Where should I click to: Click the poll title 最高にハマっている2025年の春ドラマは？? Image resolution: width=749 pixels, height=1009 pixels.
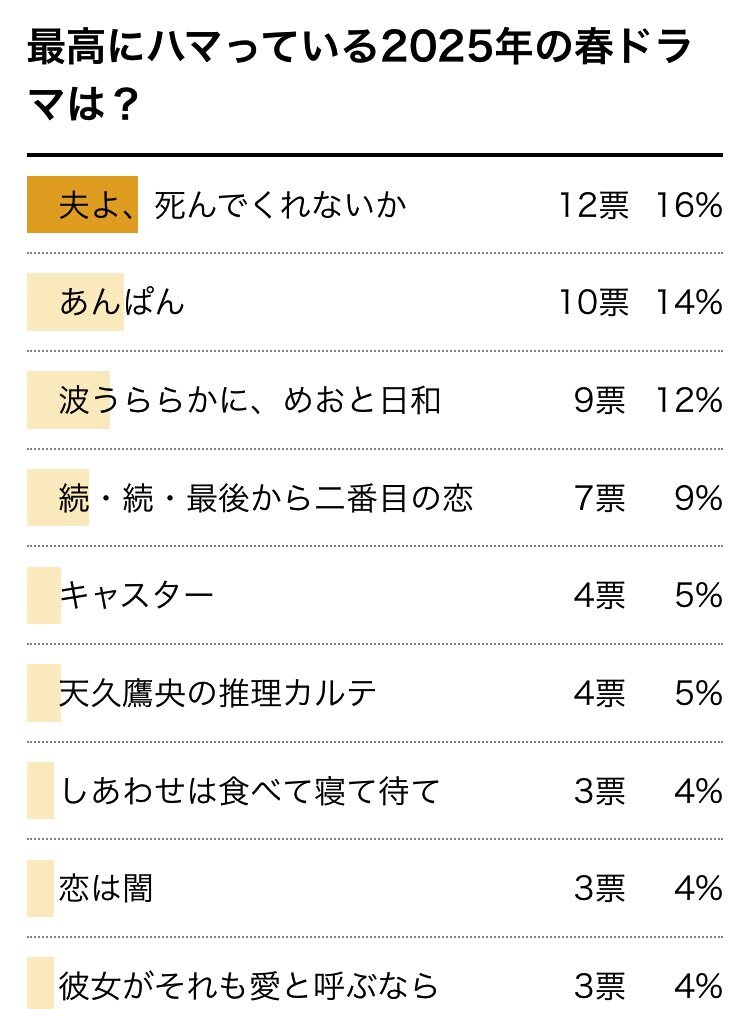pos(359,75)
